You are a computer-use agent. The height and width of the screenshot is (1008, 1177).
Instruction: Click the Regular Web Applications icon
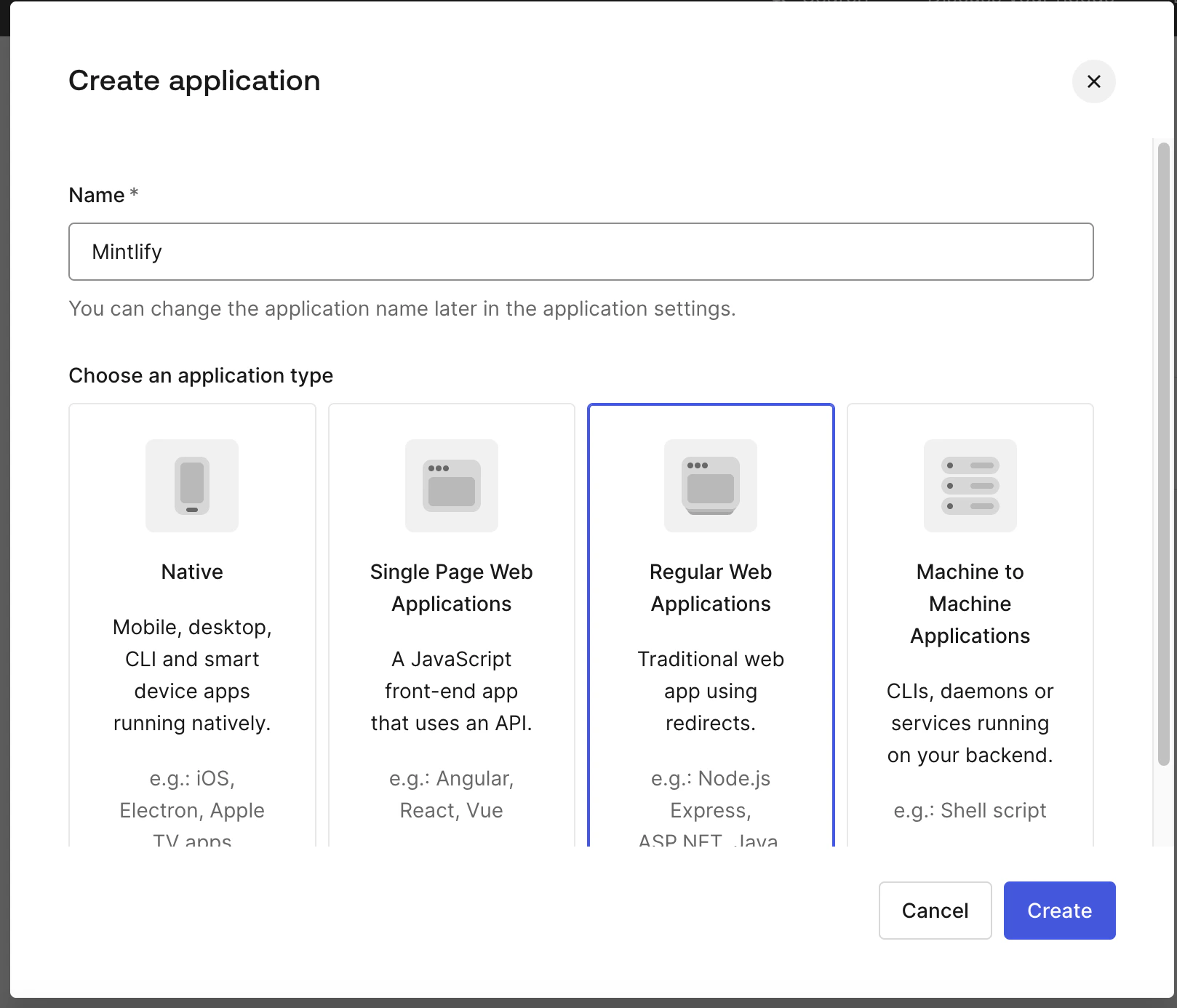[711, 485]
